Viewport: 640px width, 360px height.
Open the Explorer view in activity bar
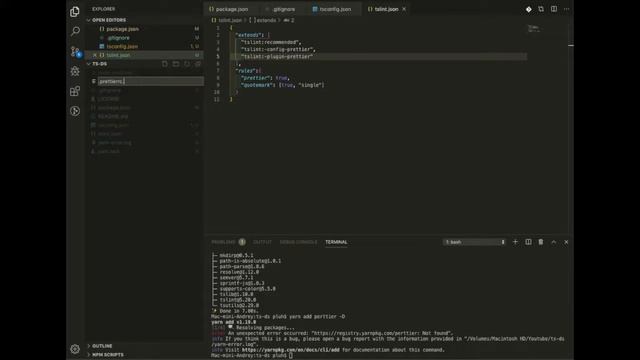point(75,11)
